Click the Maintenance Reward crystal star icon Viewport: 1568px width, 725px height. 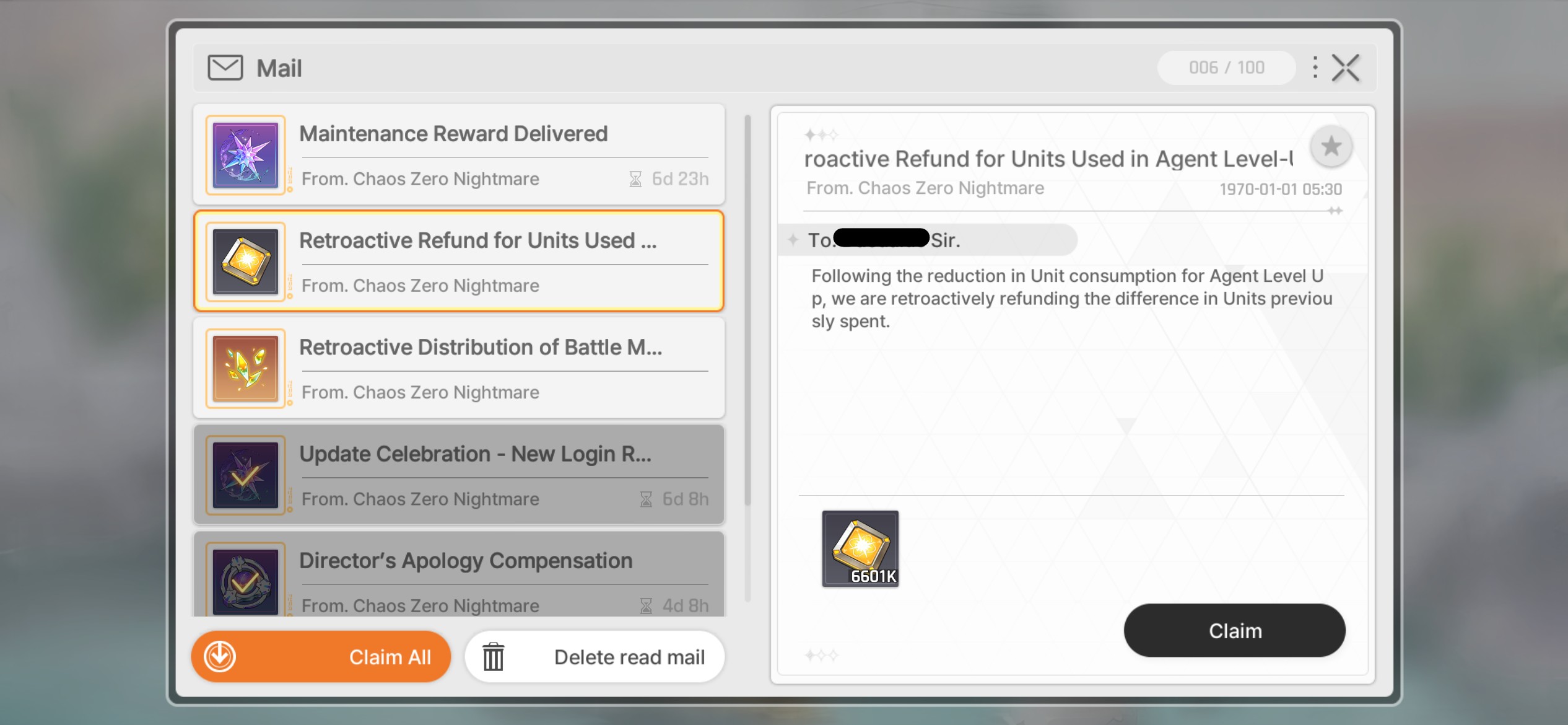(245, 155)
